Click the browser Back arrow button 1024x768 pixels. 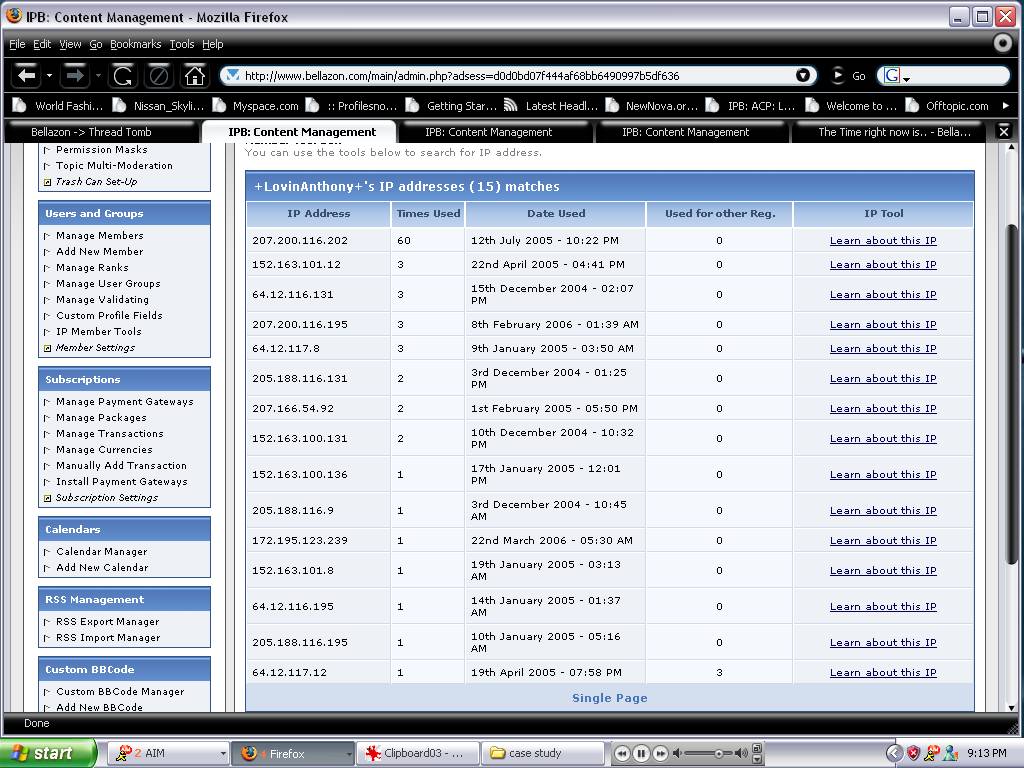27,75
